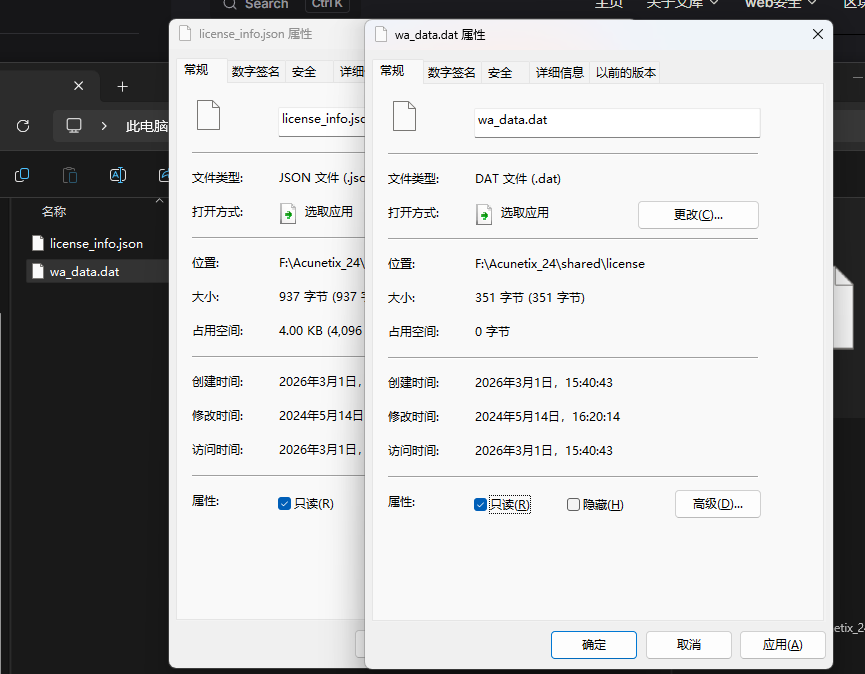Toggle sort arrow above 名称 column
This screenshot has height=674, width=865.
159,200
